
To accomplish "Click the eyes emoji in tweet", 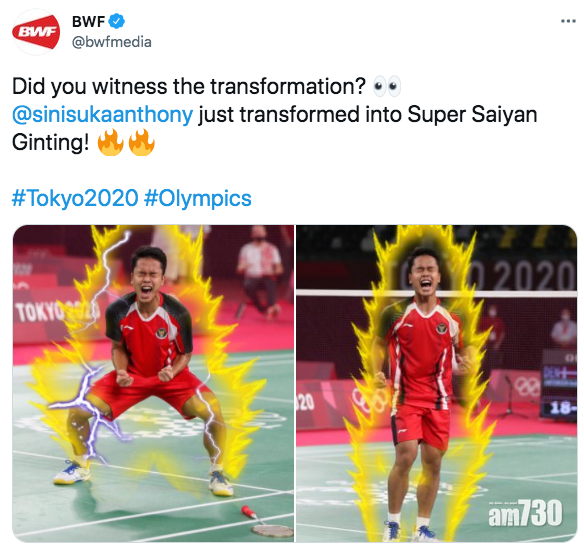I will 387,86.
